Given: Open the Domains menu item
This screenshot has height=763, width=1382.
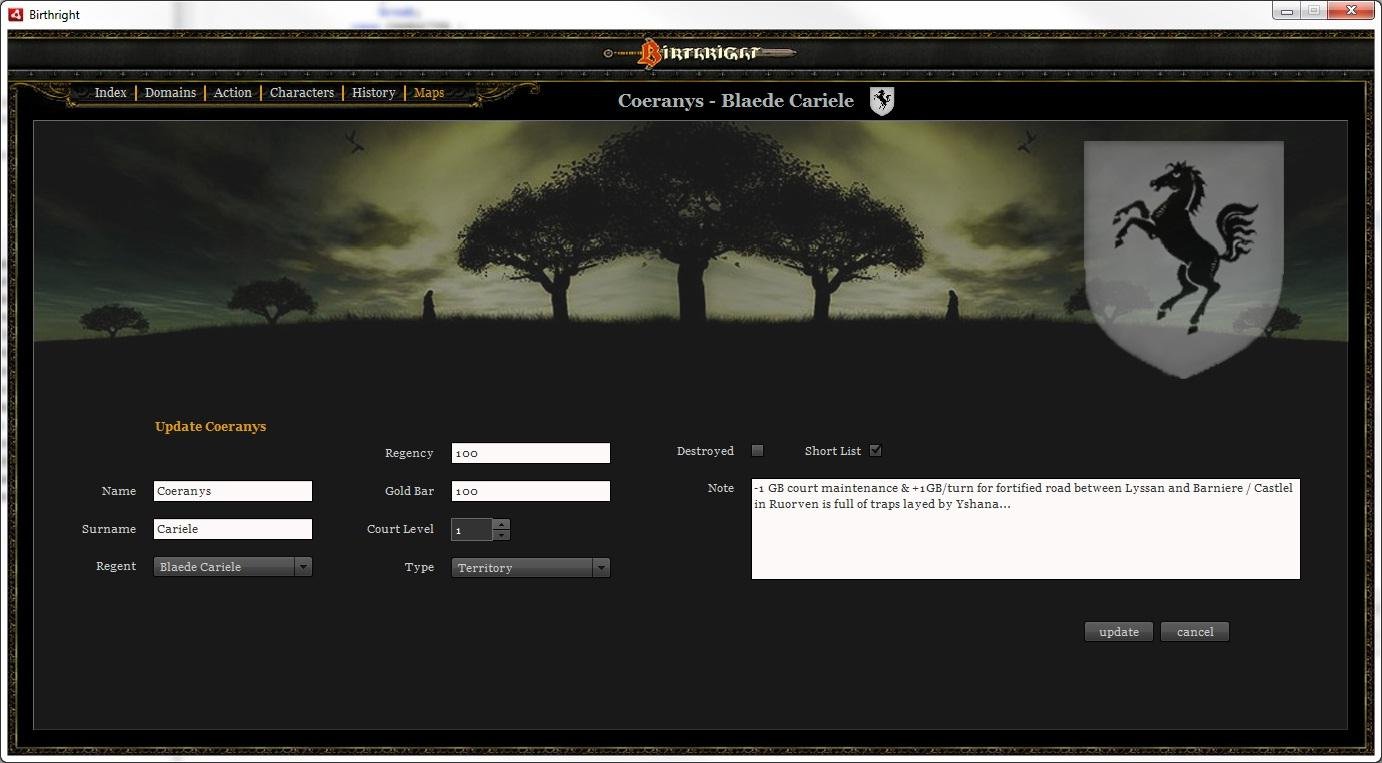Looking at the screenshot, I should coord(170,92).
